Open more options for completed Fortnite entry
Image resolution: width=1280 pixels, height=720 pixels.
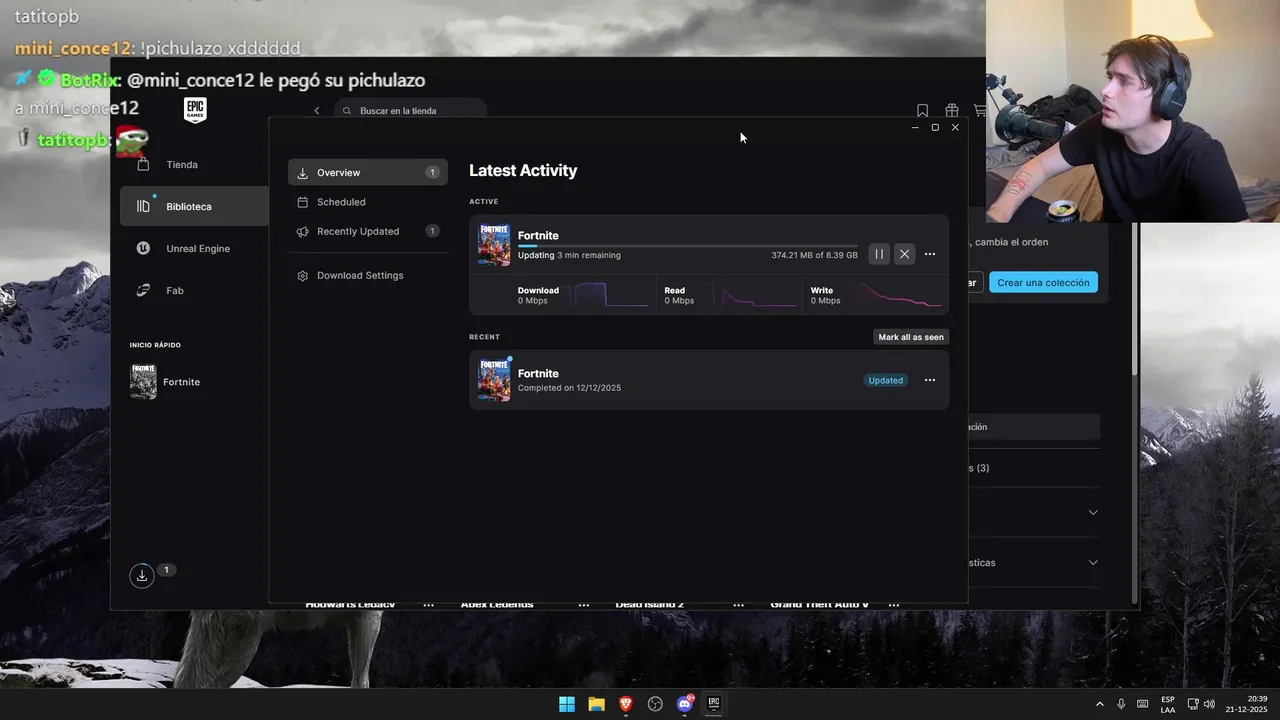tap(930, 380)
